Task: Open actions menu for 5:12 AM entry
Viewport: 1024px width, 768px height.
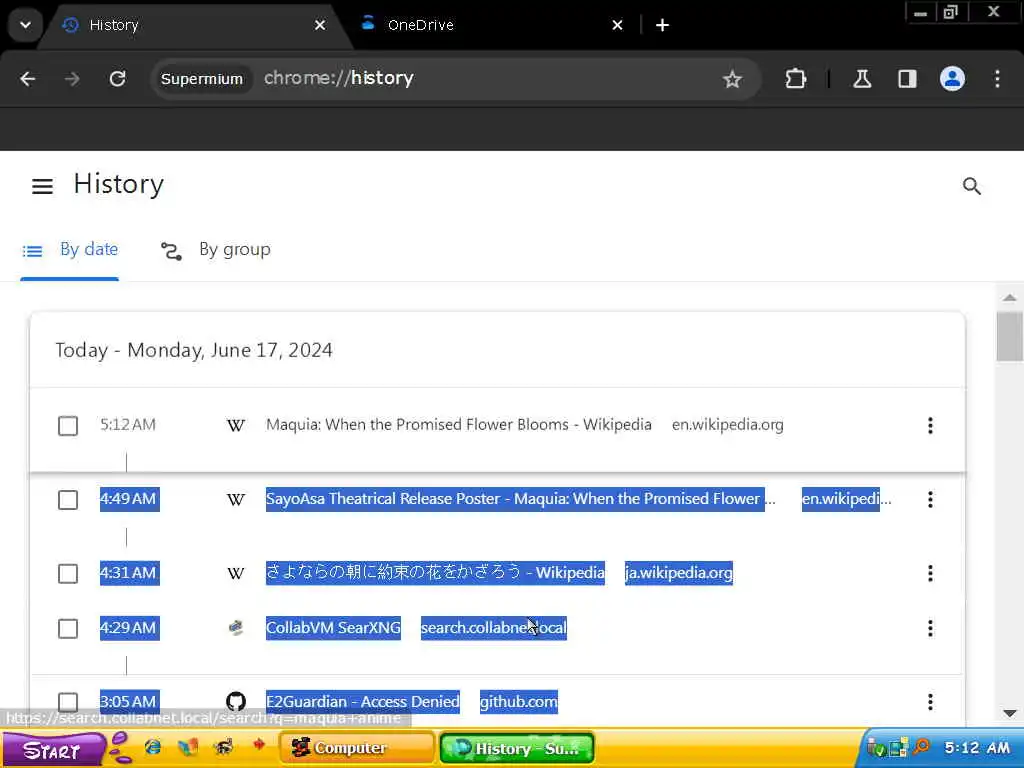Action: (x=930, y=426)
